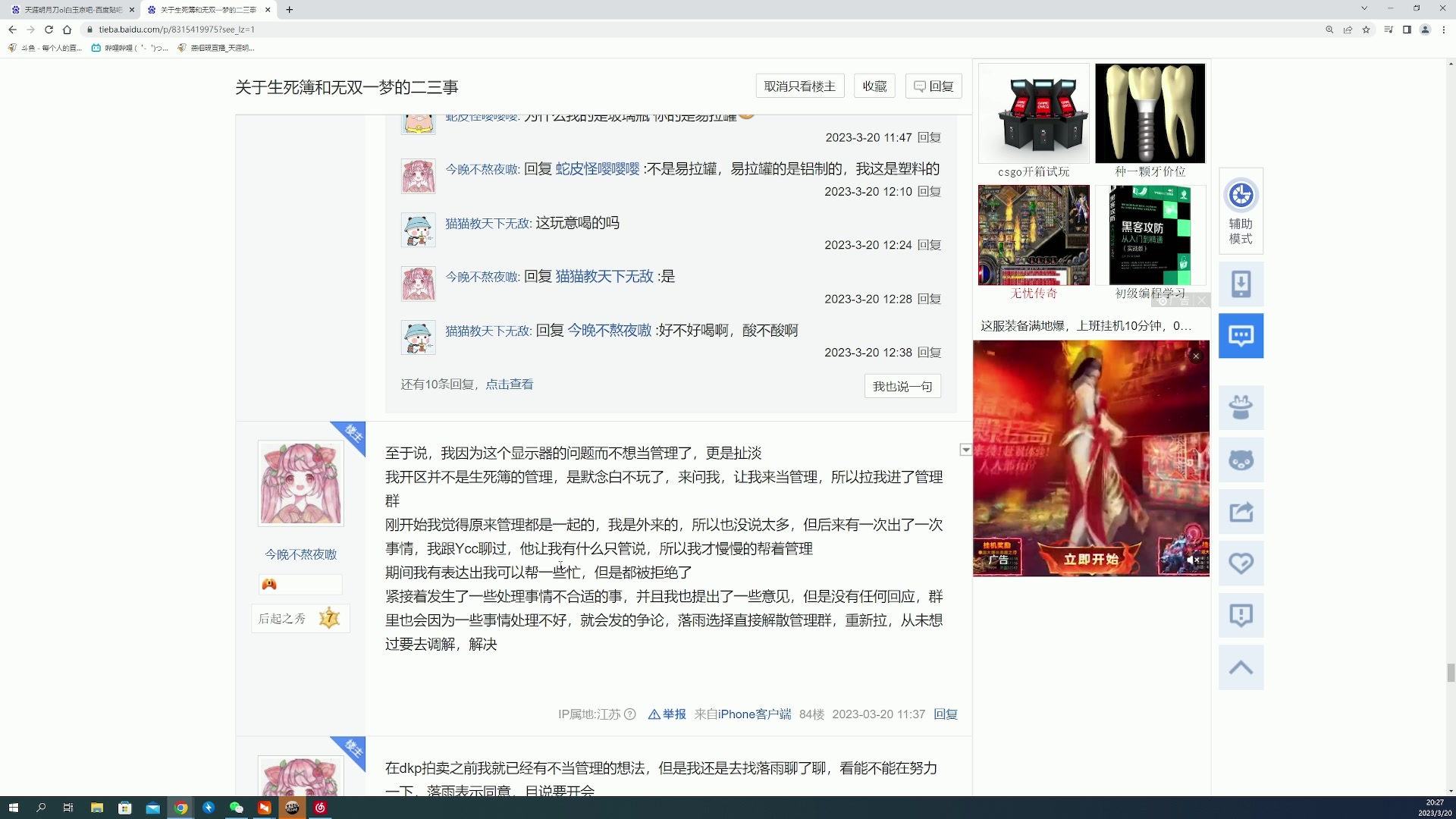Switch to the 天涯明月刀ol白玉京吧 tab
1456x819 pixels.
pos(72,10)
